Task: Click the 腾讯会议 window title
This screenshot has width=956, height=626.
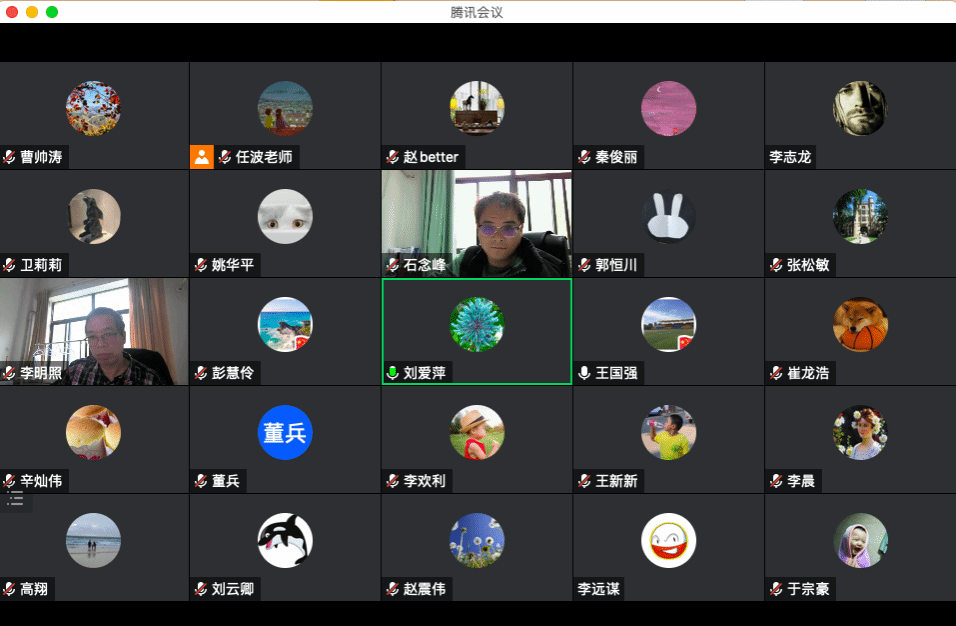Action: (477, 12)
